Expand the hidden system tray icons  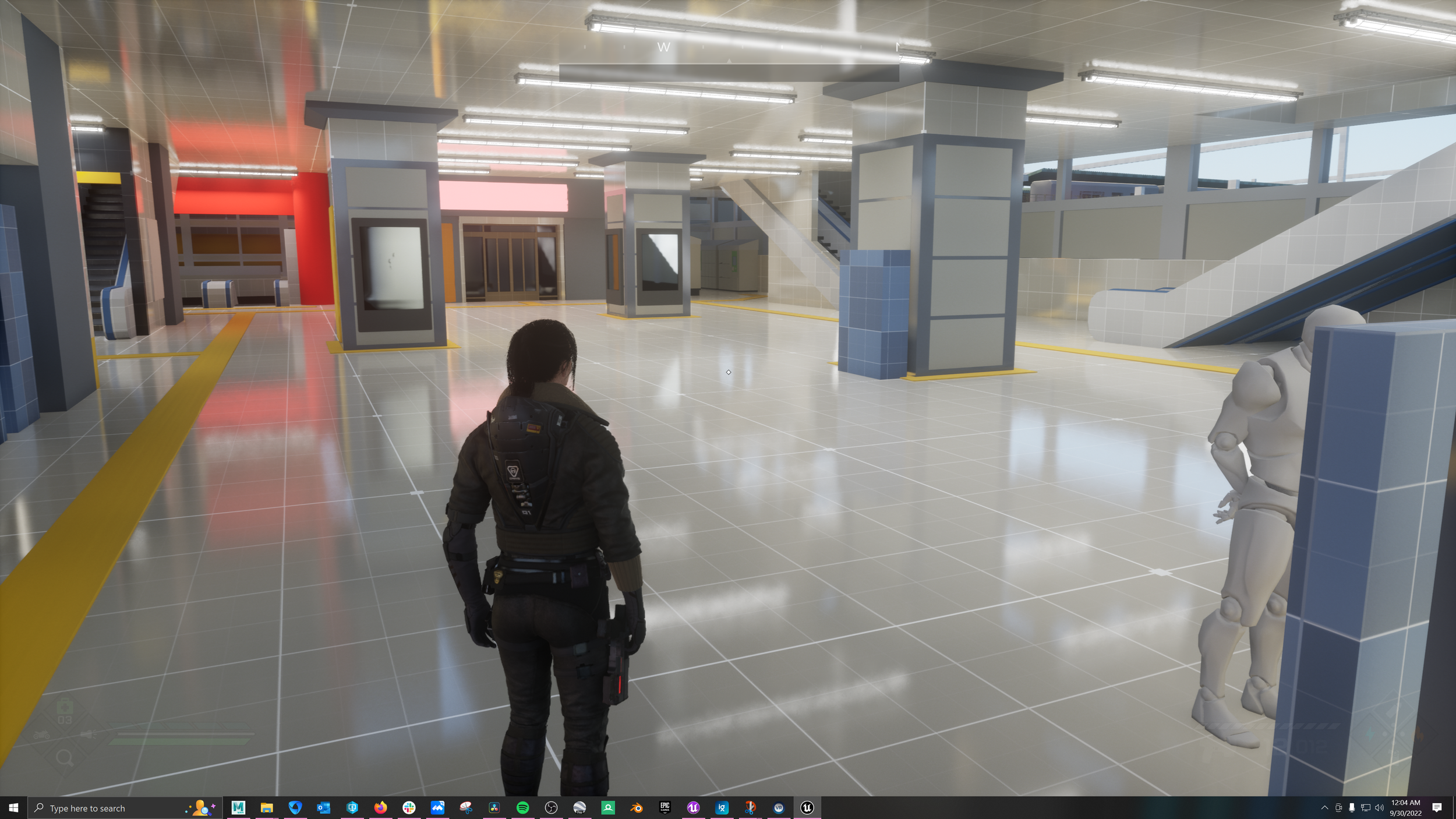[x=1324, y=807]
